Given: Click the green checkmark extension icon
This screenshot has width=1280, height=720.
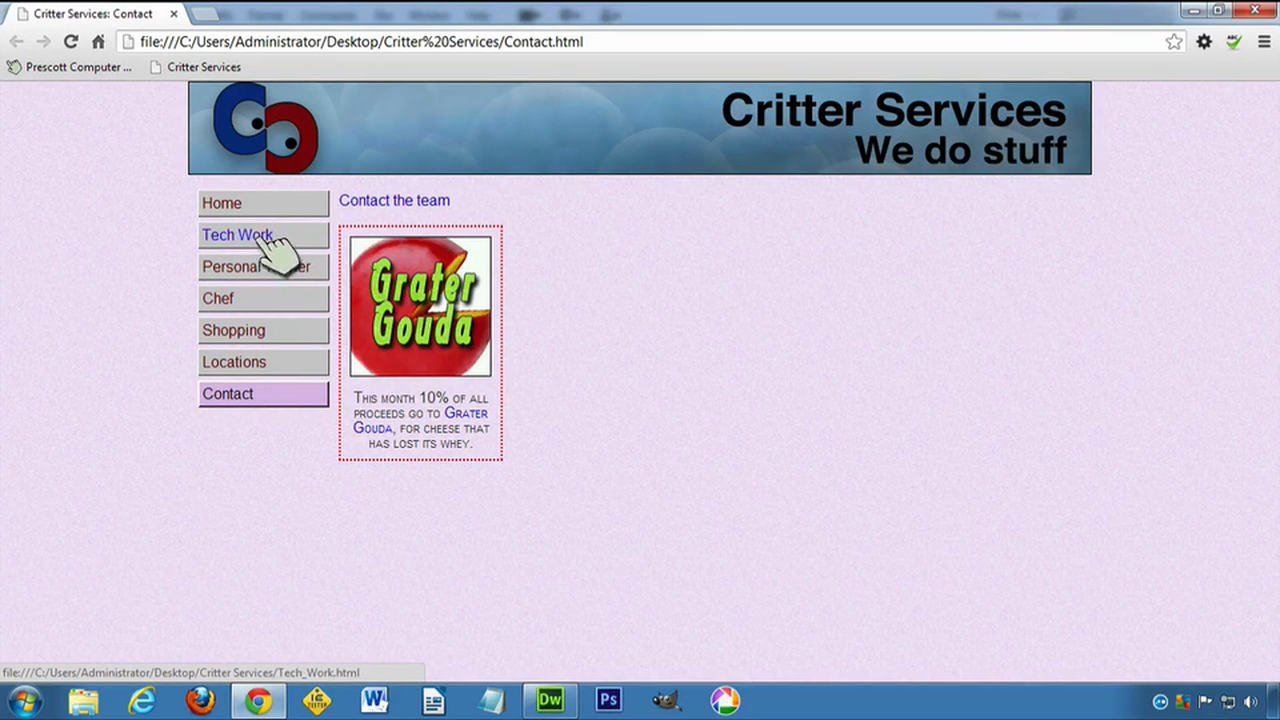Looking at the screenshot, I should coord(1234,42).
